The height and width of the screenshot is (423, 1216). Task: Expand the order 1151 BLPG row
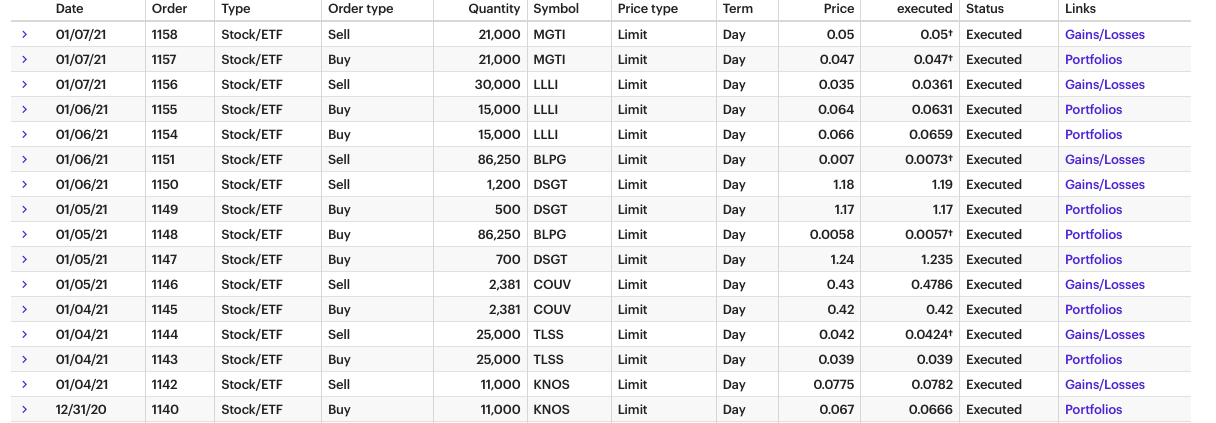pos(24,159)
